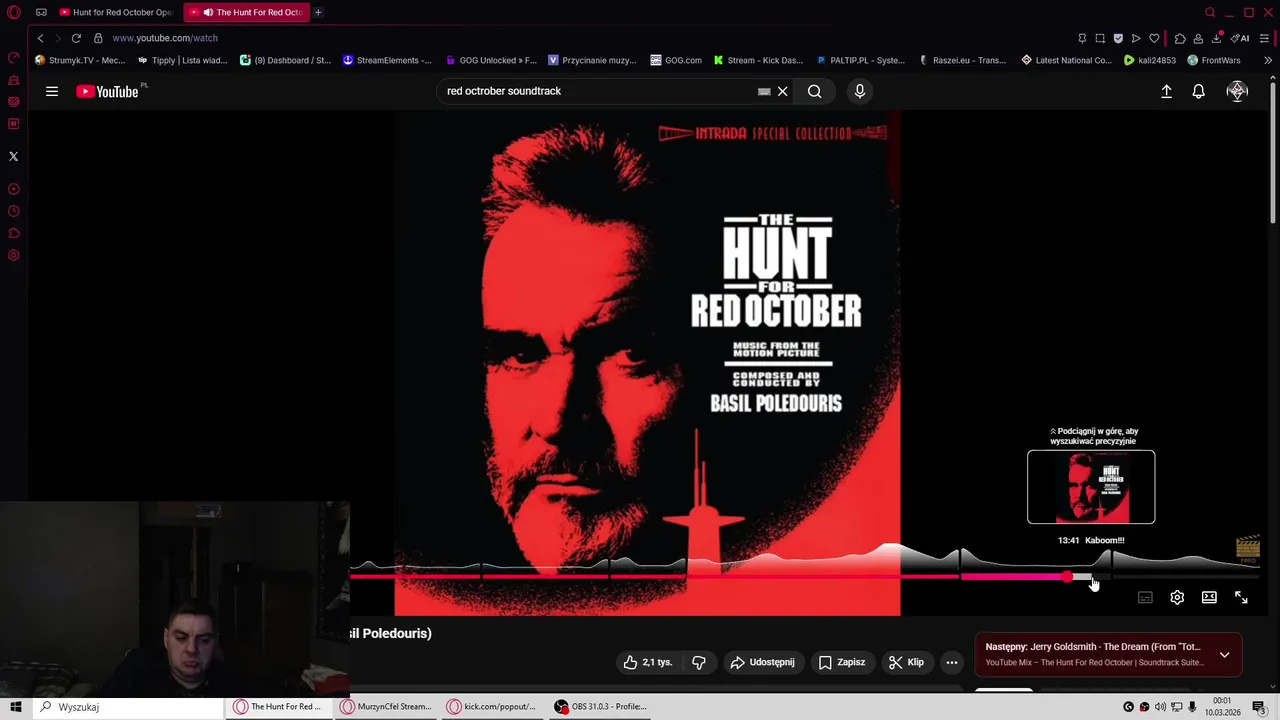Open the Opera workspaces tab islands icon
This screenshot has height=720, width=1280.
(41, 12)
